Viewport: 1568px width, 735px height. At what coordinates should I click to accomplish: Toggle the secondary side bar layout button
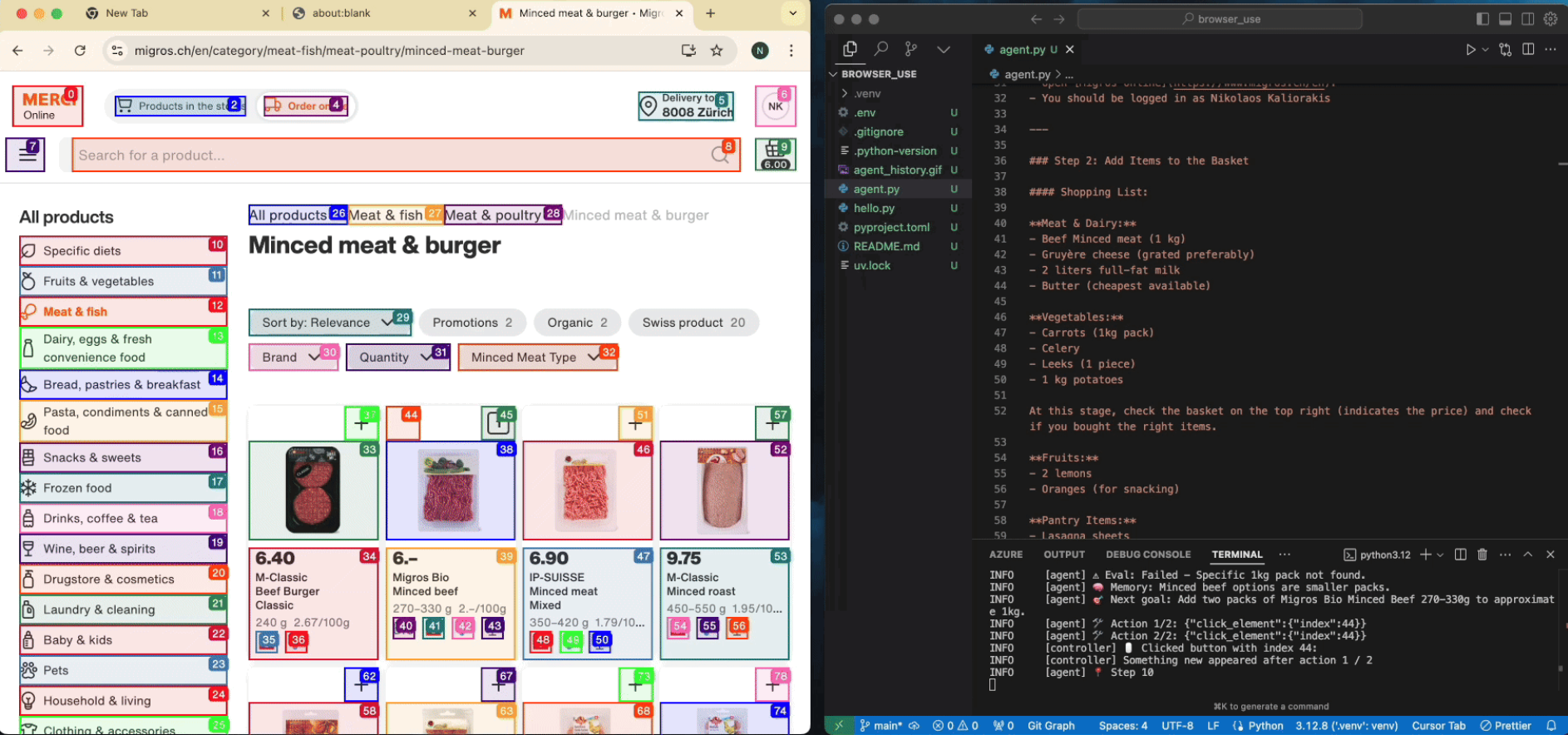[x=1528, y=19]
